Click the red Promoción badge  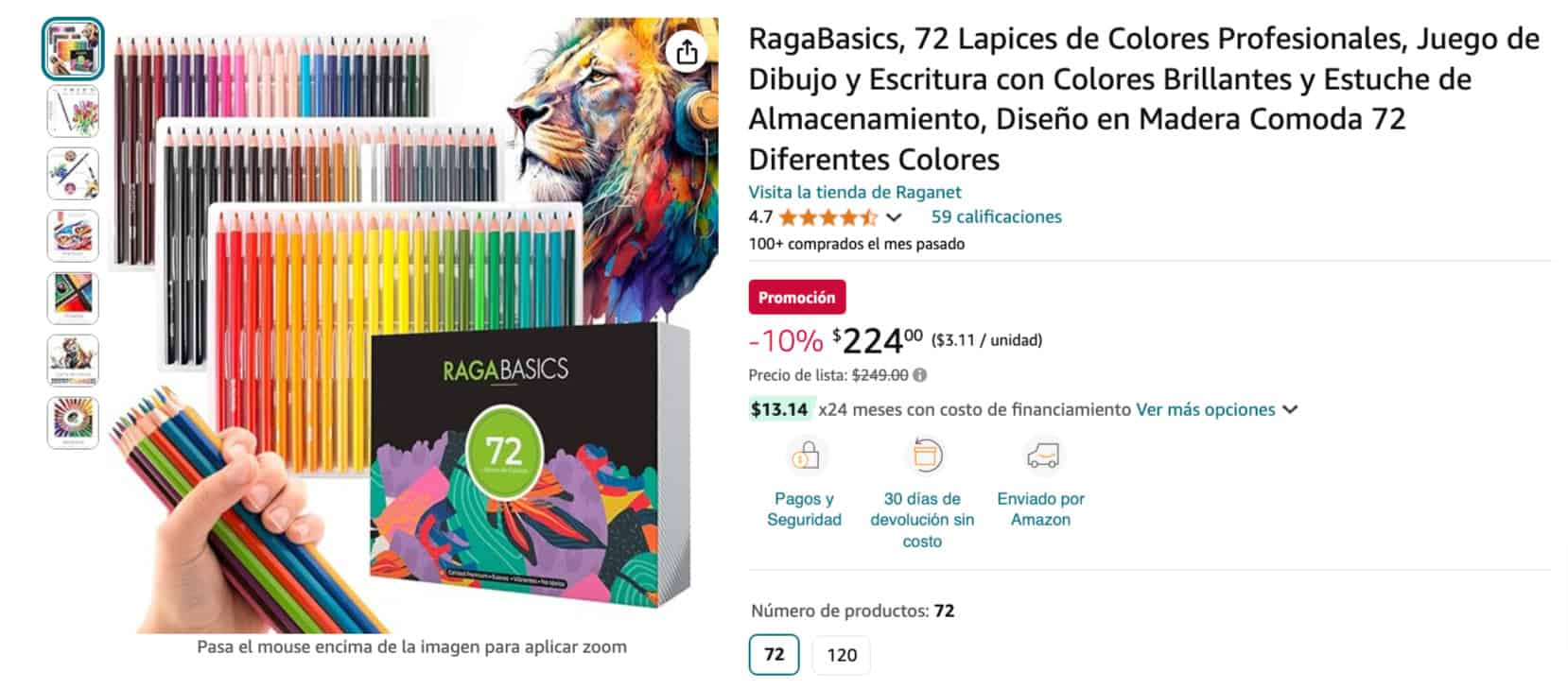796,297
